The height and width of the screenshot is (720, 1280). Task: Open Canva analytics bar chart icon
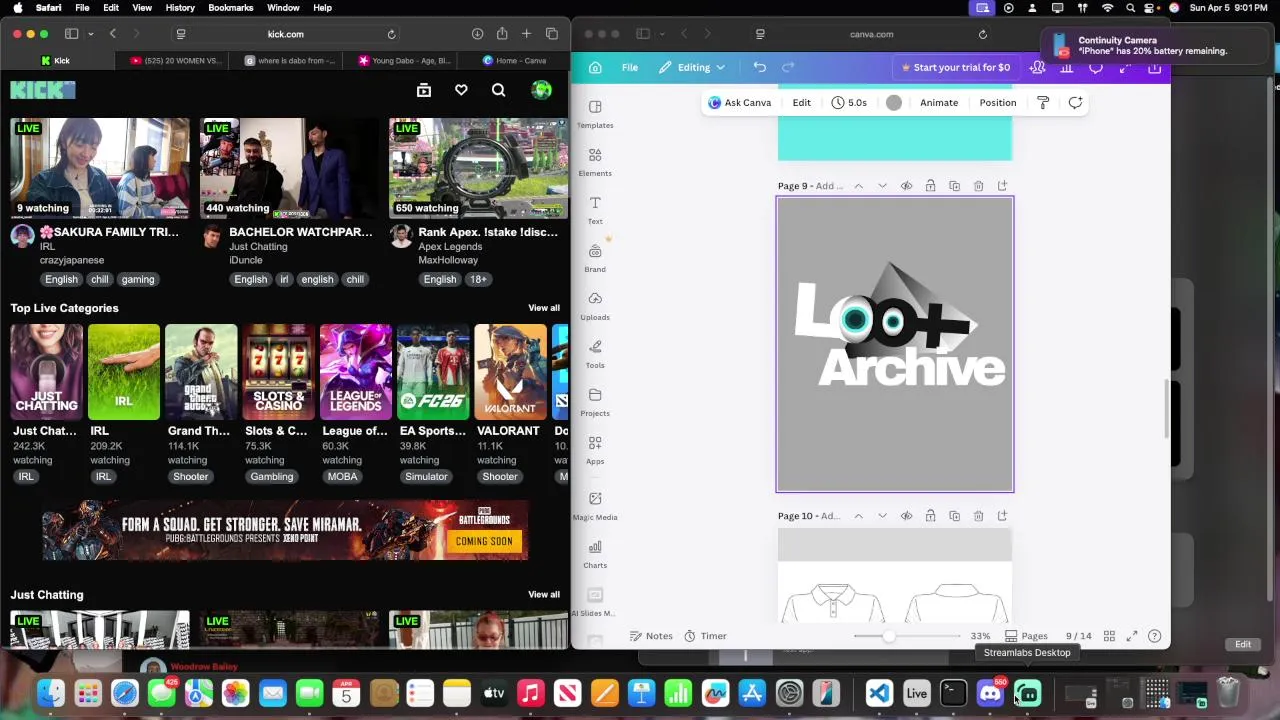point(1066,67)
